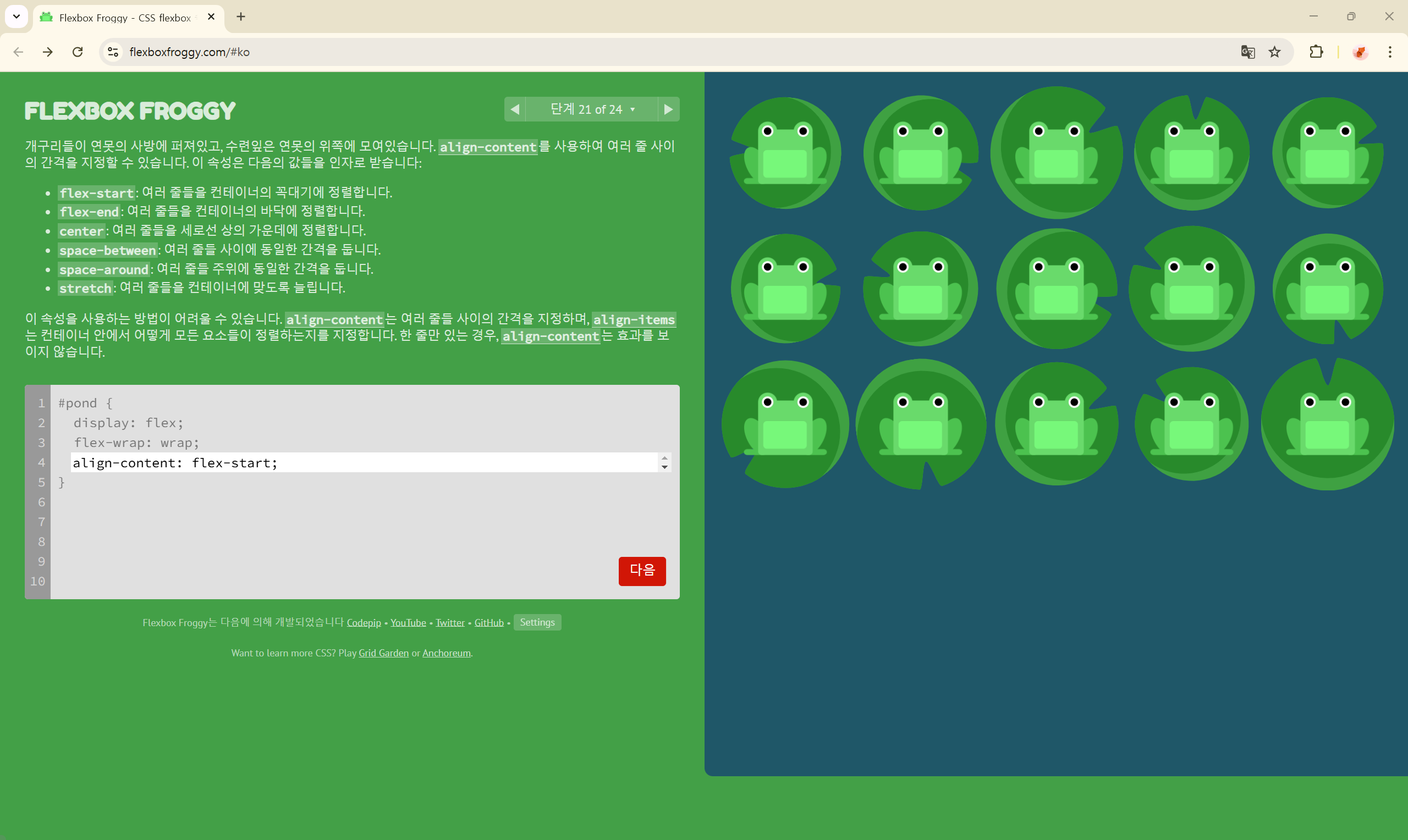Open the tab search dropdown arrow
This screenshot has width=1408, height=840.
pyautogui.click(x=16, y=16)
